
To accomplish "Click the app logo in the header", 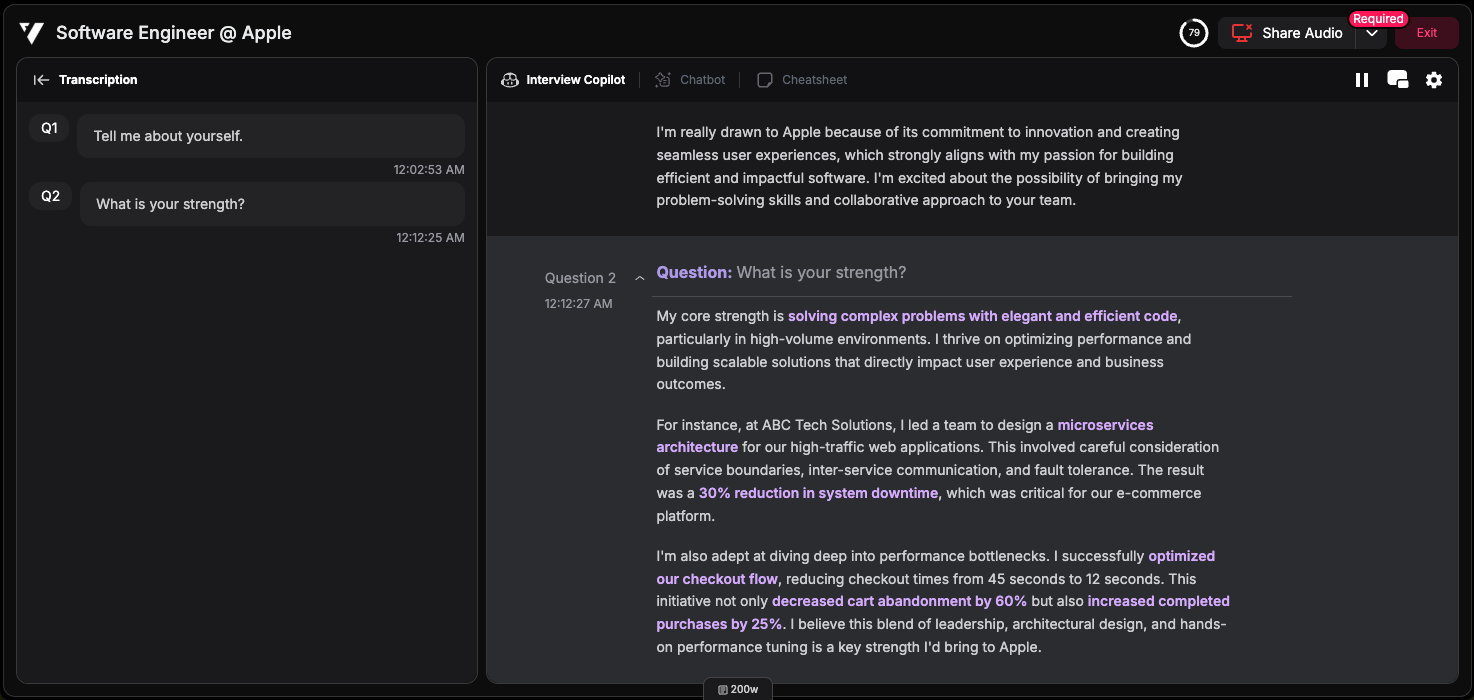I will pyautogui.click(x=31, y=33).
